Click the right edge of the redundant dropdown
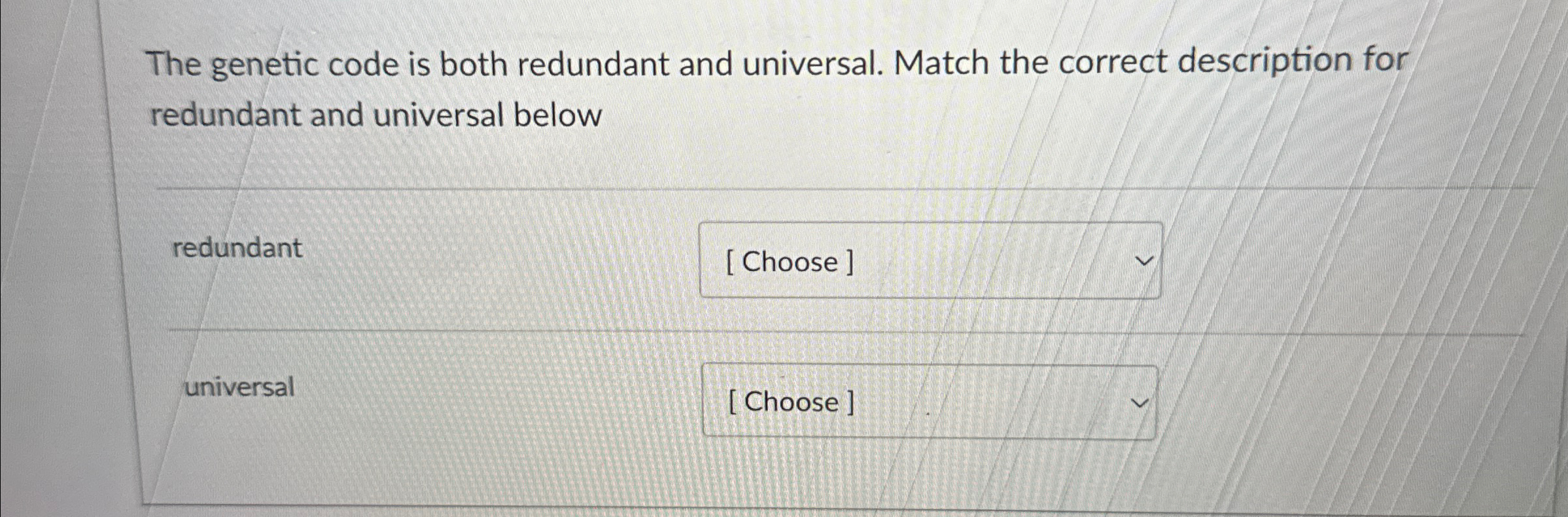The height and width of the screenshot is (517, 1568). pyautogui.click(x=1158, y=260)
